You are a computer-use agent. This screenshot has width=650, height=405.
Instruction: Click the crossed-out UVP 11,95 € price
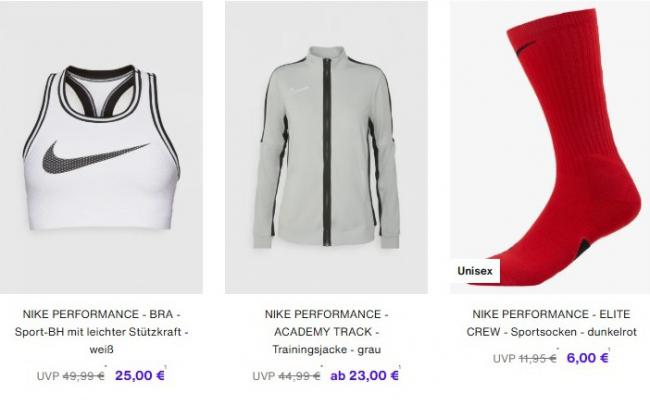[x=524, y=358]
